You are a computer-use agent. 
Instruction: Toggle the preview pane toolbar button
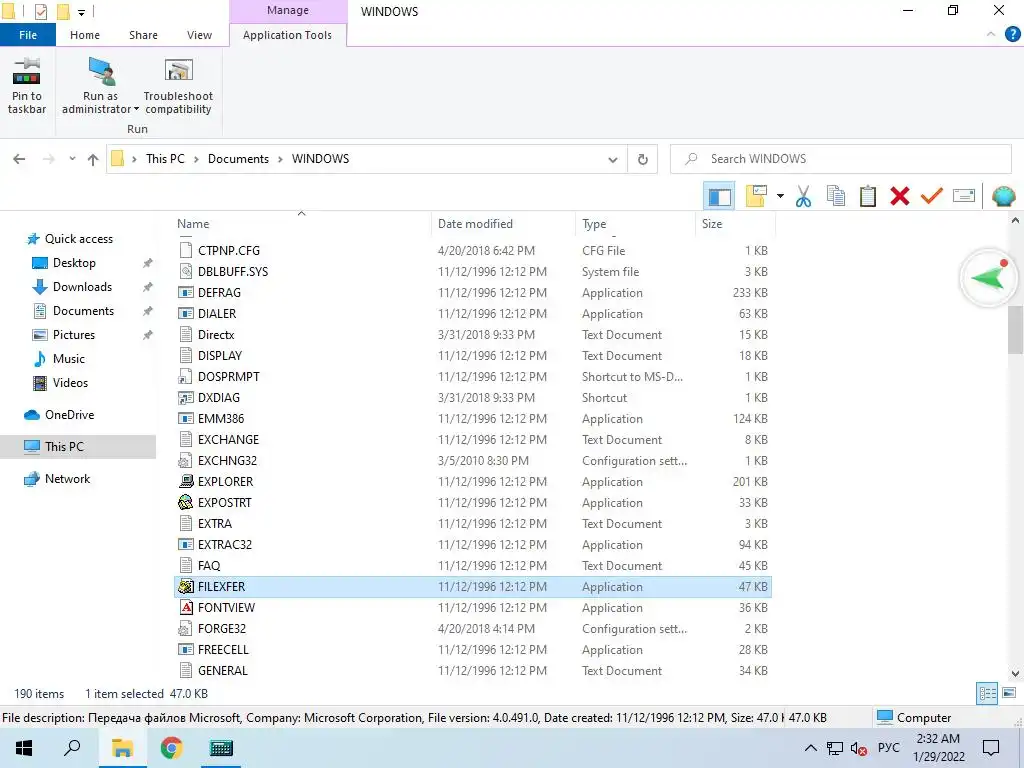point(719,196)
